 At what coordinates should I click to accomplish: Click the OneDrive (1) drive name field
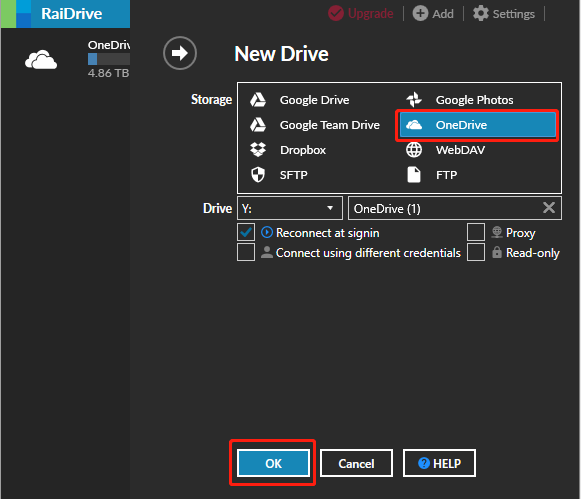coord(455,208)
